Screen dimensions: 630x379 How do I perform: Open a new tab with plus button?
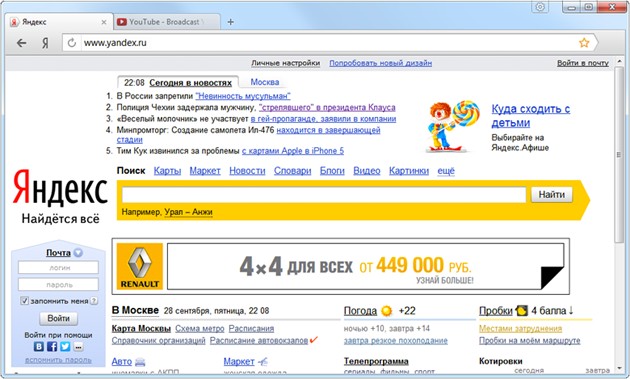coord(231,22)
